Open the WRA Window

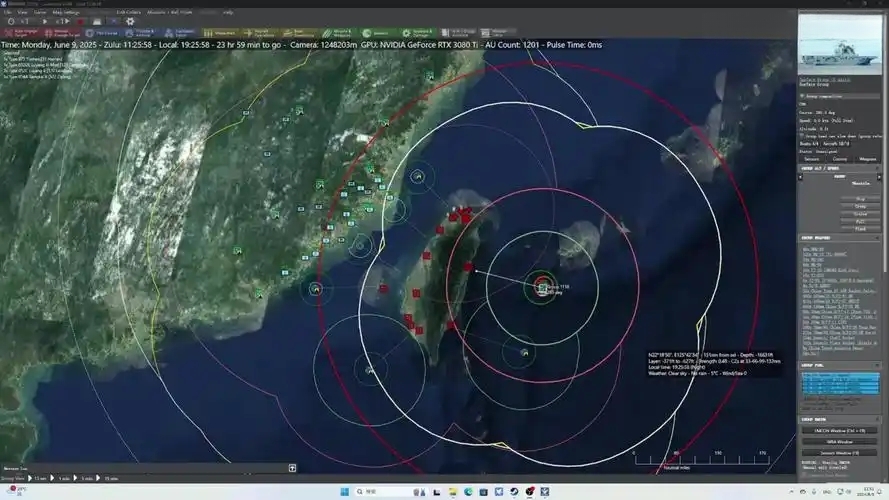coord(840,442)
